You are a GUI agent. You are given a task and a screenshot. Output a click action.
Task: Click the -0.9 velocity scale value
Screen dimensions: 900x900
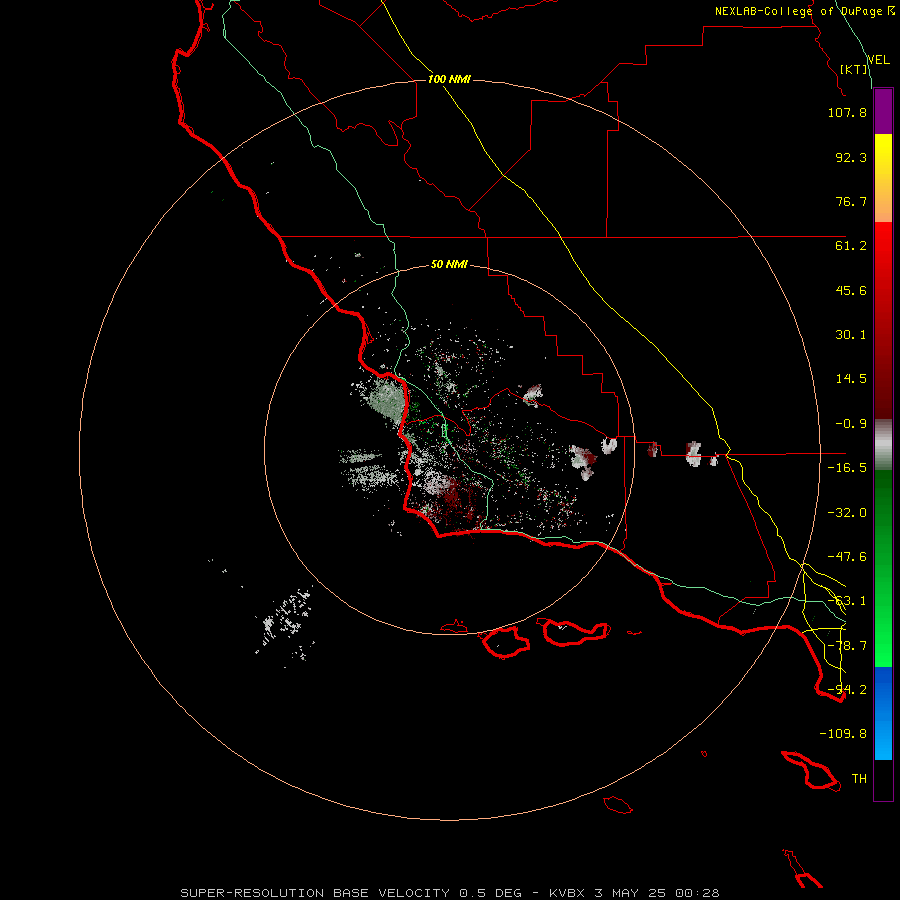(851, 424)
